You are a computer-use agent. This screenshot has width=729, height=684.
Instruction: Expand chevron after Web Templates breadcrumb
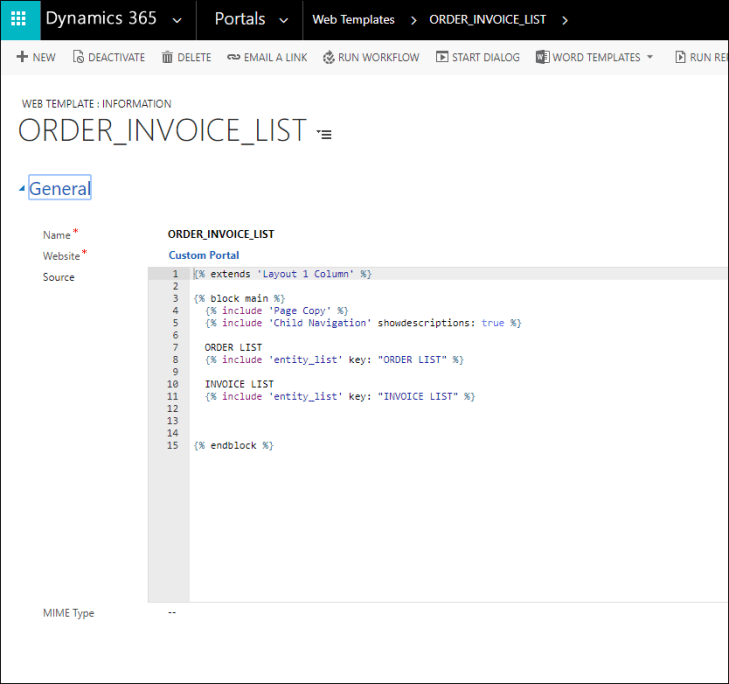coord(414,20)
